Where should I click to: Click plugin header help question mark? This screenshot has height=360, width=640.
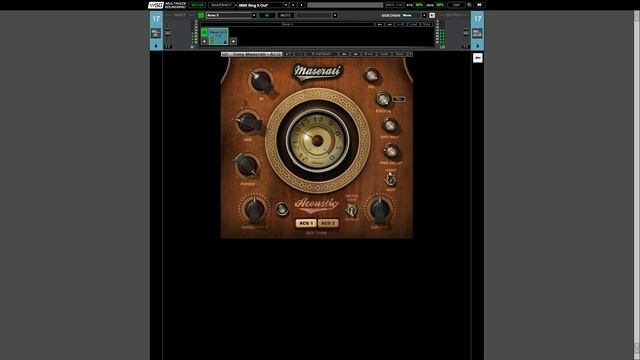(x=409, y=54)
